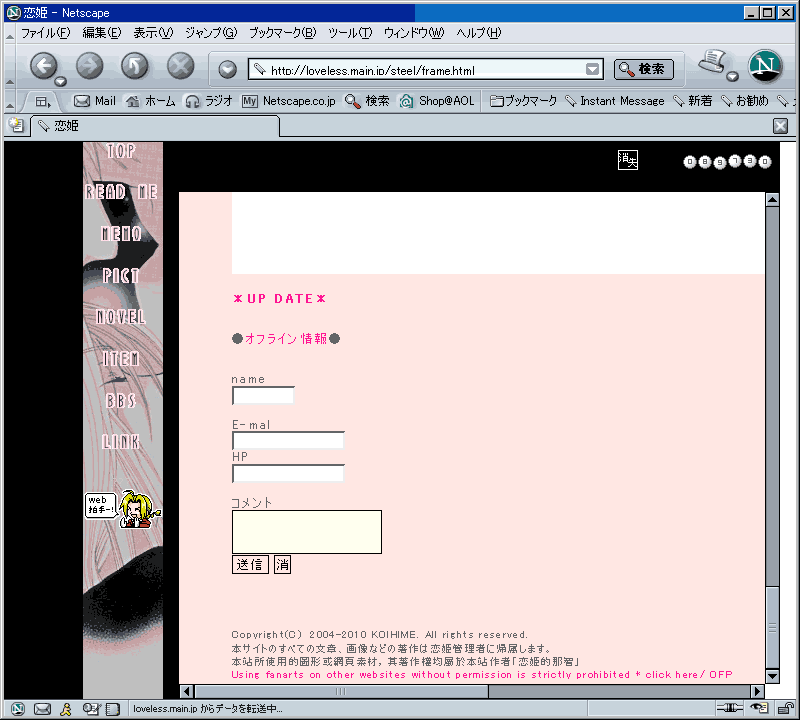800x720 pixels.
Task: Reset the form with 消 button
Action: click(282, 565)
